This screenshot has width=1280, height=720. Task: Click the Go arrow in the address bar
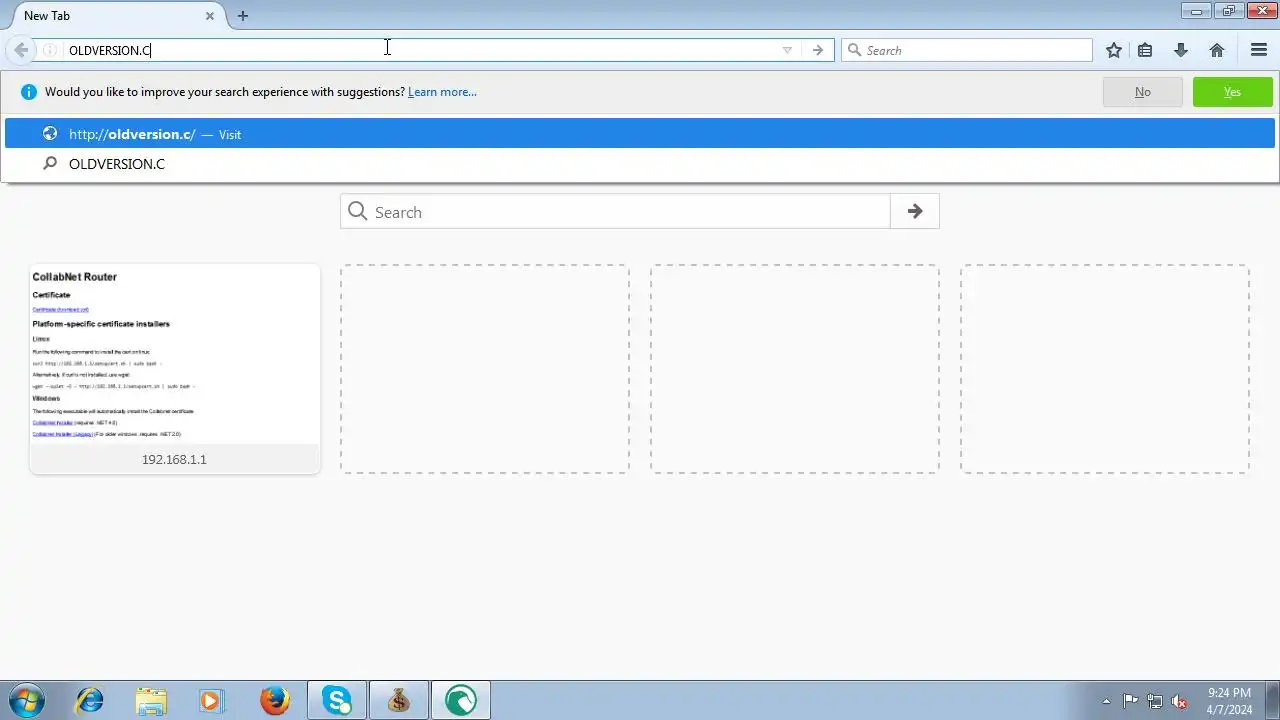tap(818, 50)
